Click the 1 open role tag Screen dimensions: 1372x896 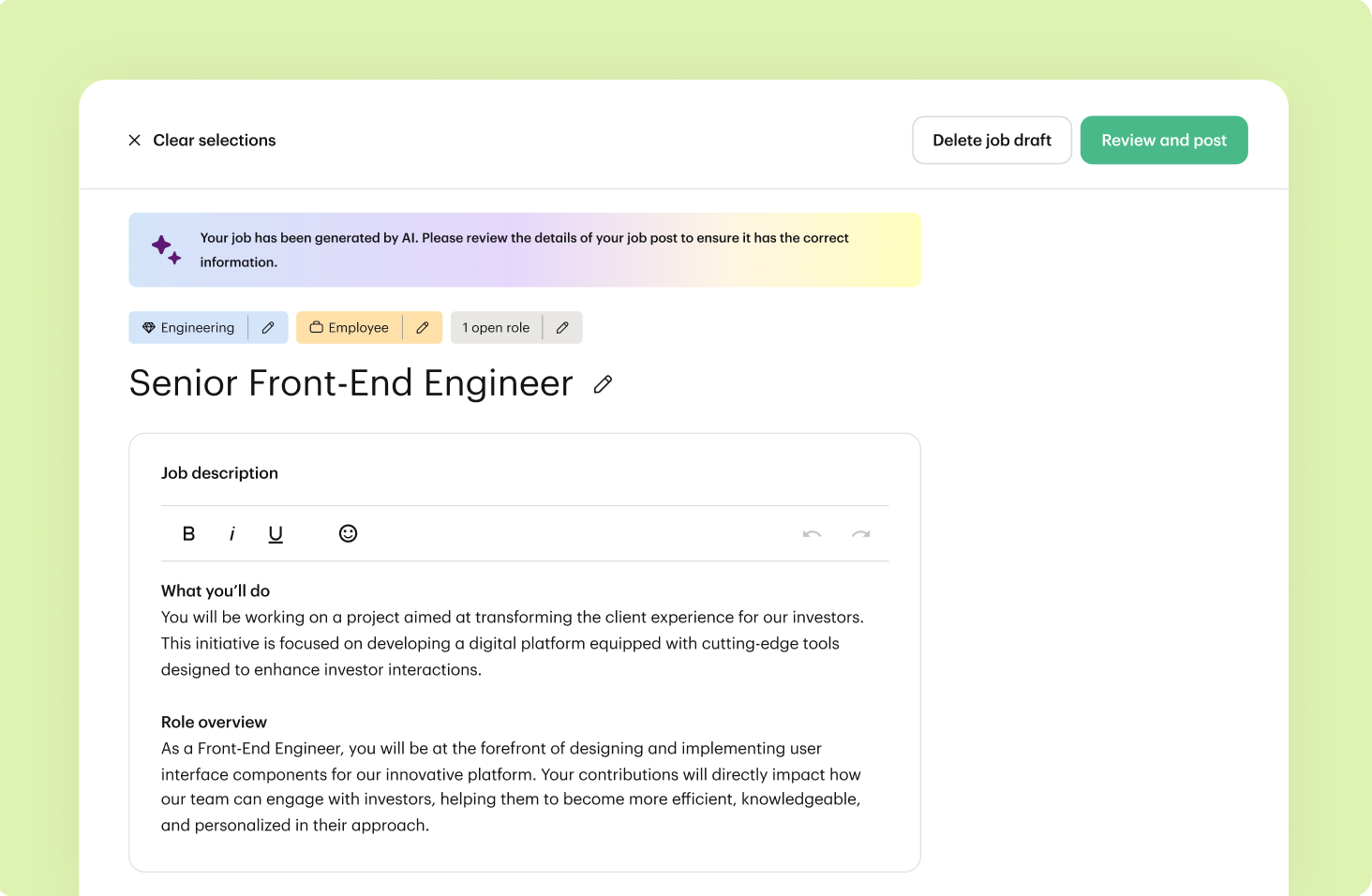pos(496,328)
